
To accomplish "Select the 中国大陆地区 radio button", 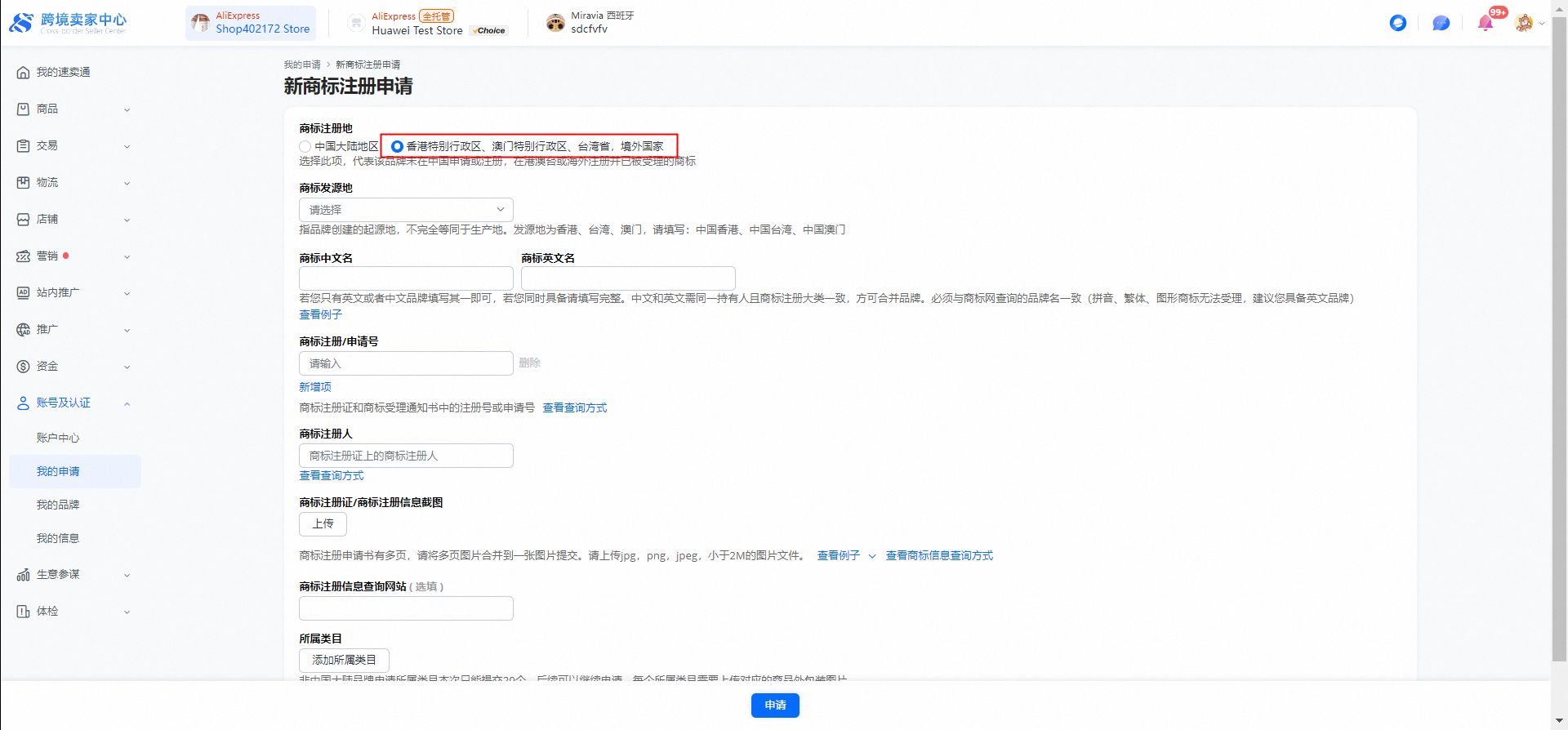I will [x=305, y=147].
